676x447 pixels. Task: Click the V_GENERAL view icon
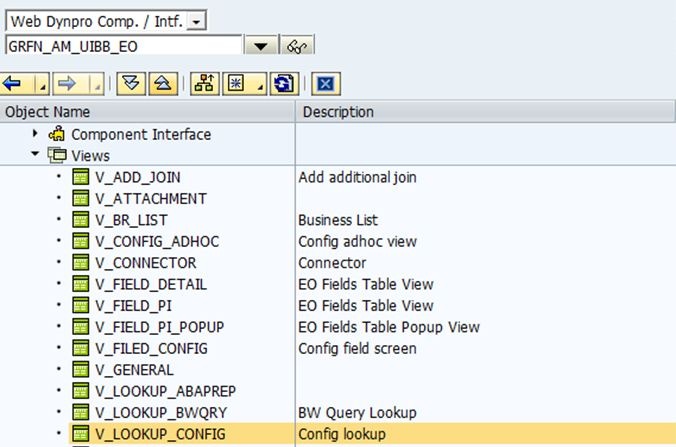tap(81, 369)
